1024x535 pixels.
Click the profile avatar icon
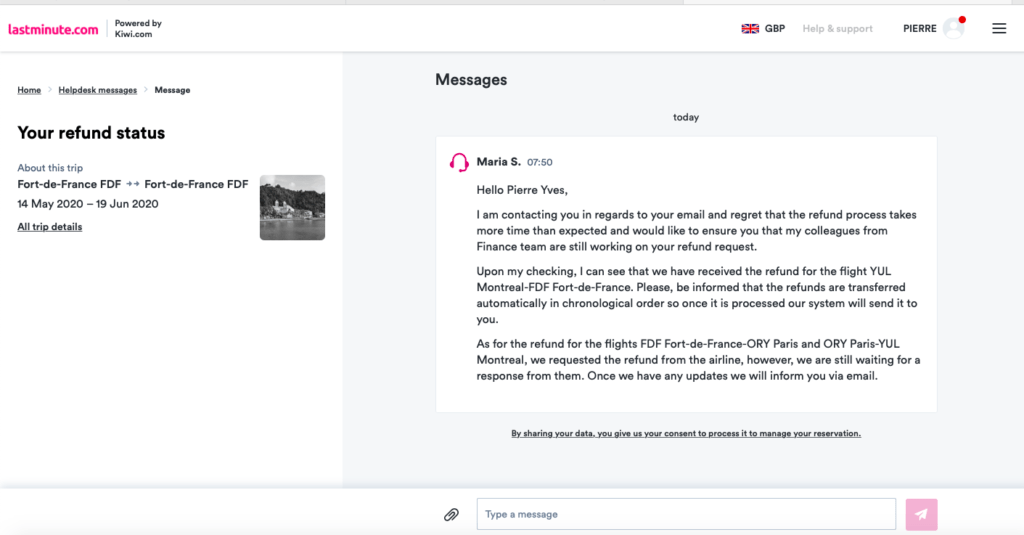(x=954, y=29)
